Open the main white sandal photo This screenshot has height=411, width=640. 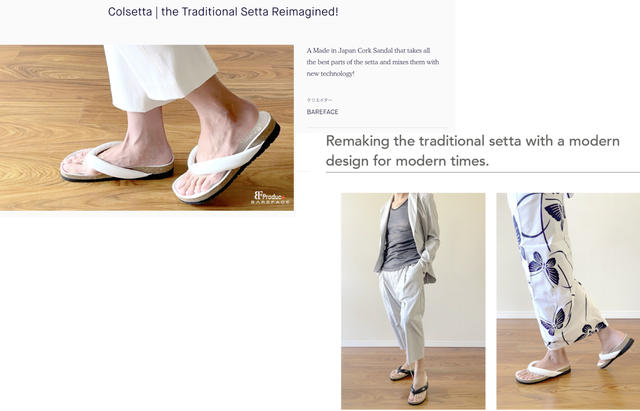147,128
